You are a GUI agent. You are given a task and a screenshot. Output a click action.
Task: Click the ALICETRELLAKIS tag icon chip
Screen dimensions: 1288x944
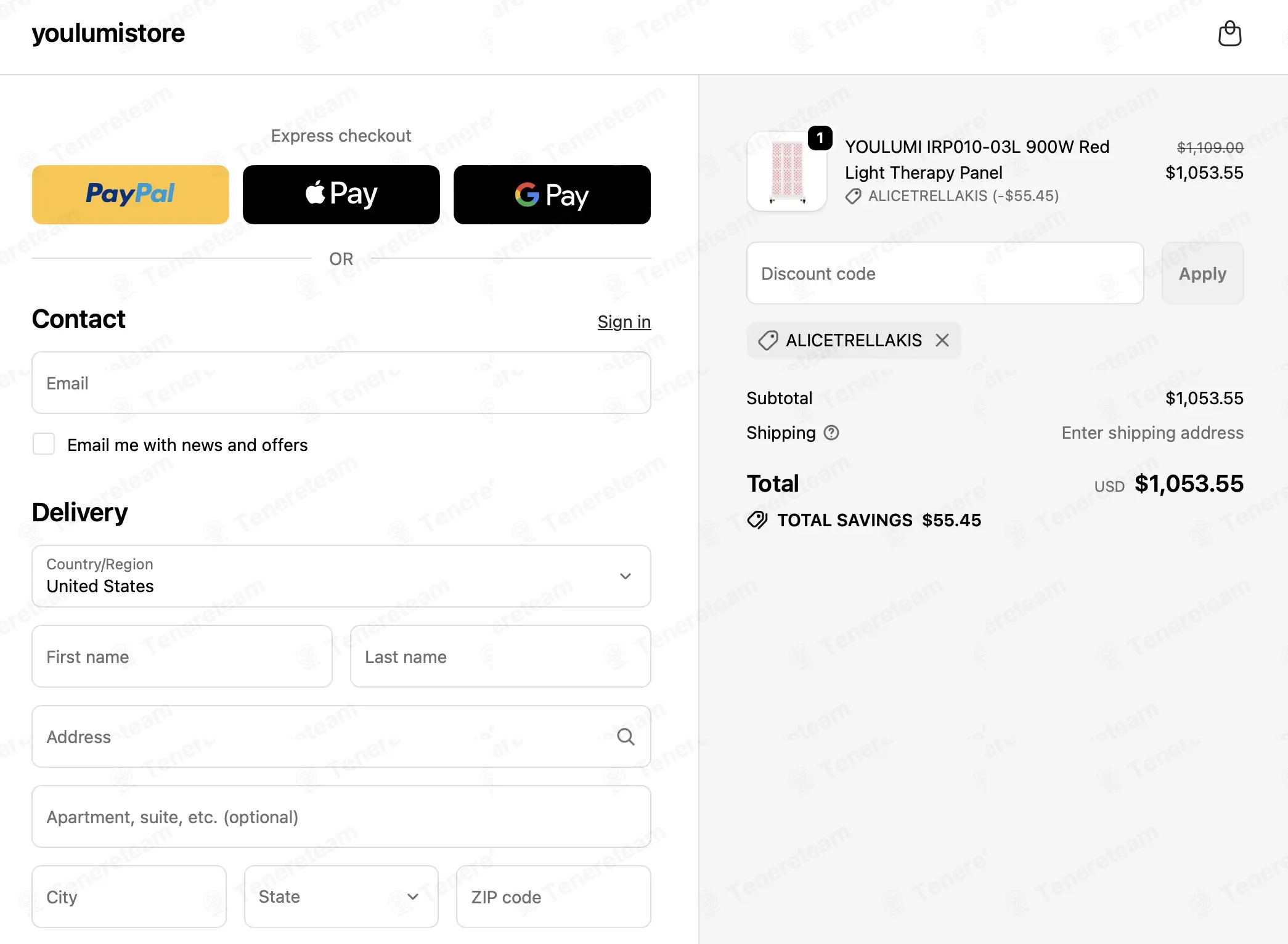768,340
